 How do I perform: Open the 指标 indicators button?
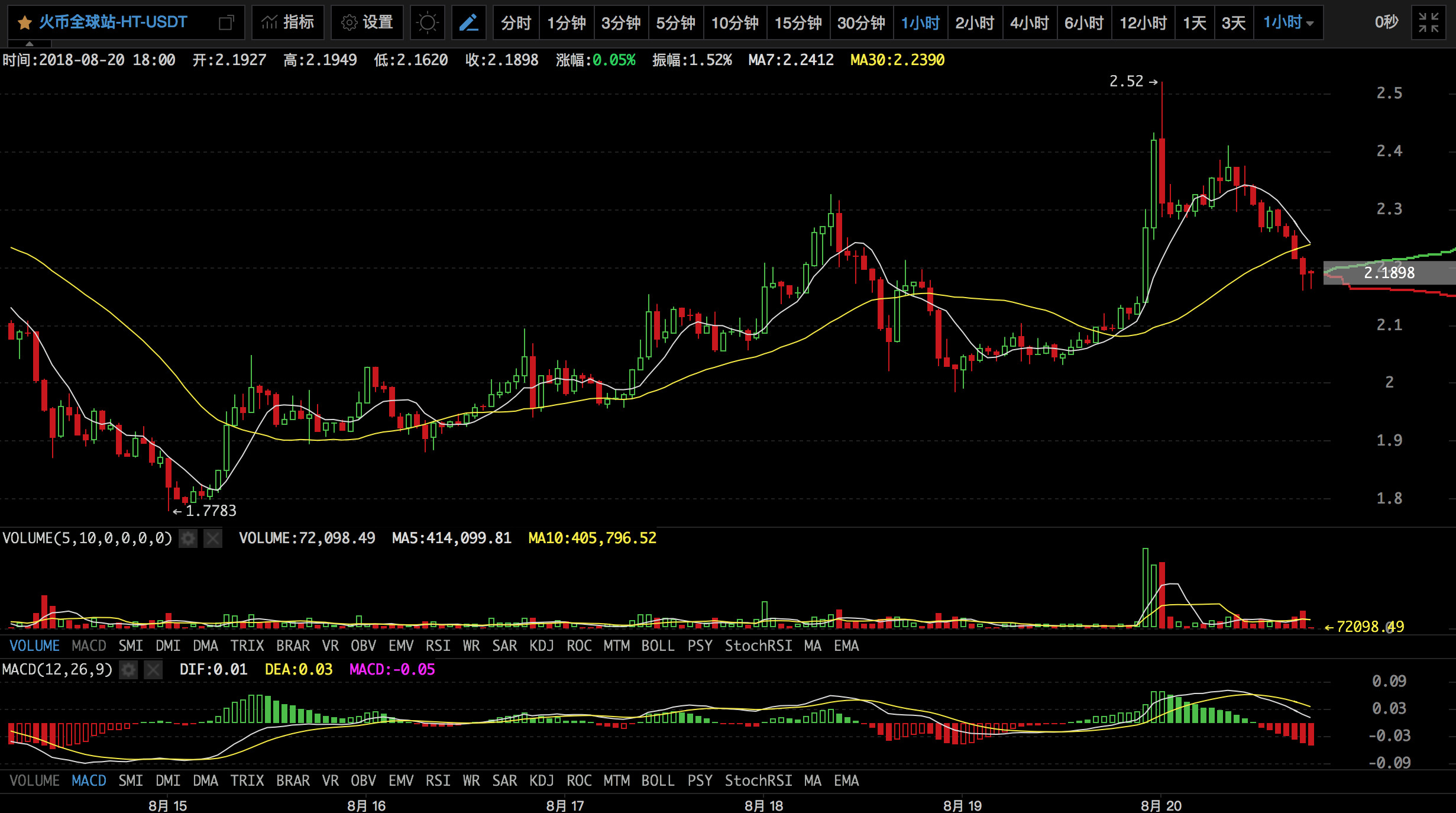288,23
